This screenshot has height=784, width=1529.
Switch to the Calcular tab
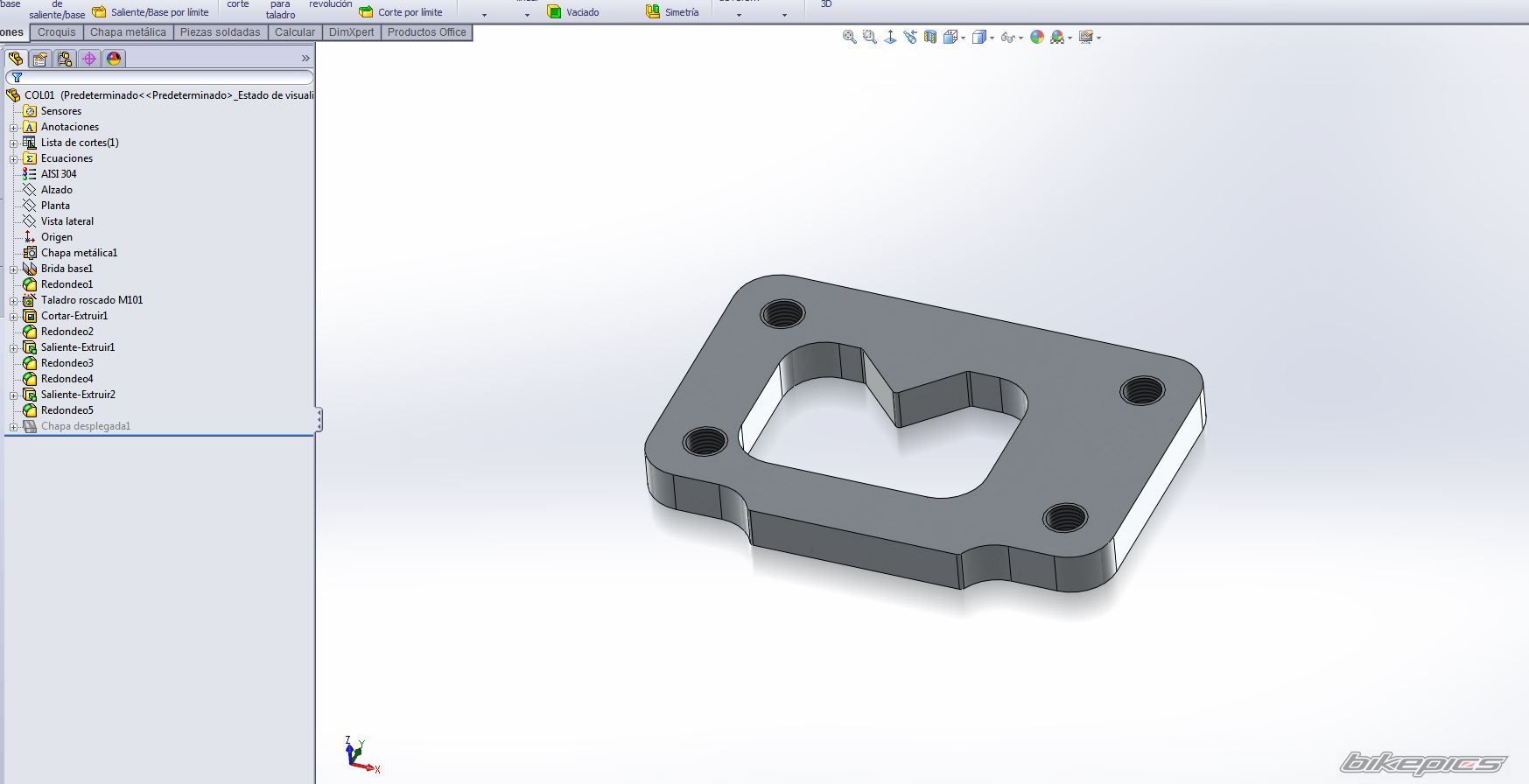(x=295, y=32)
